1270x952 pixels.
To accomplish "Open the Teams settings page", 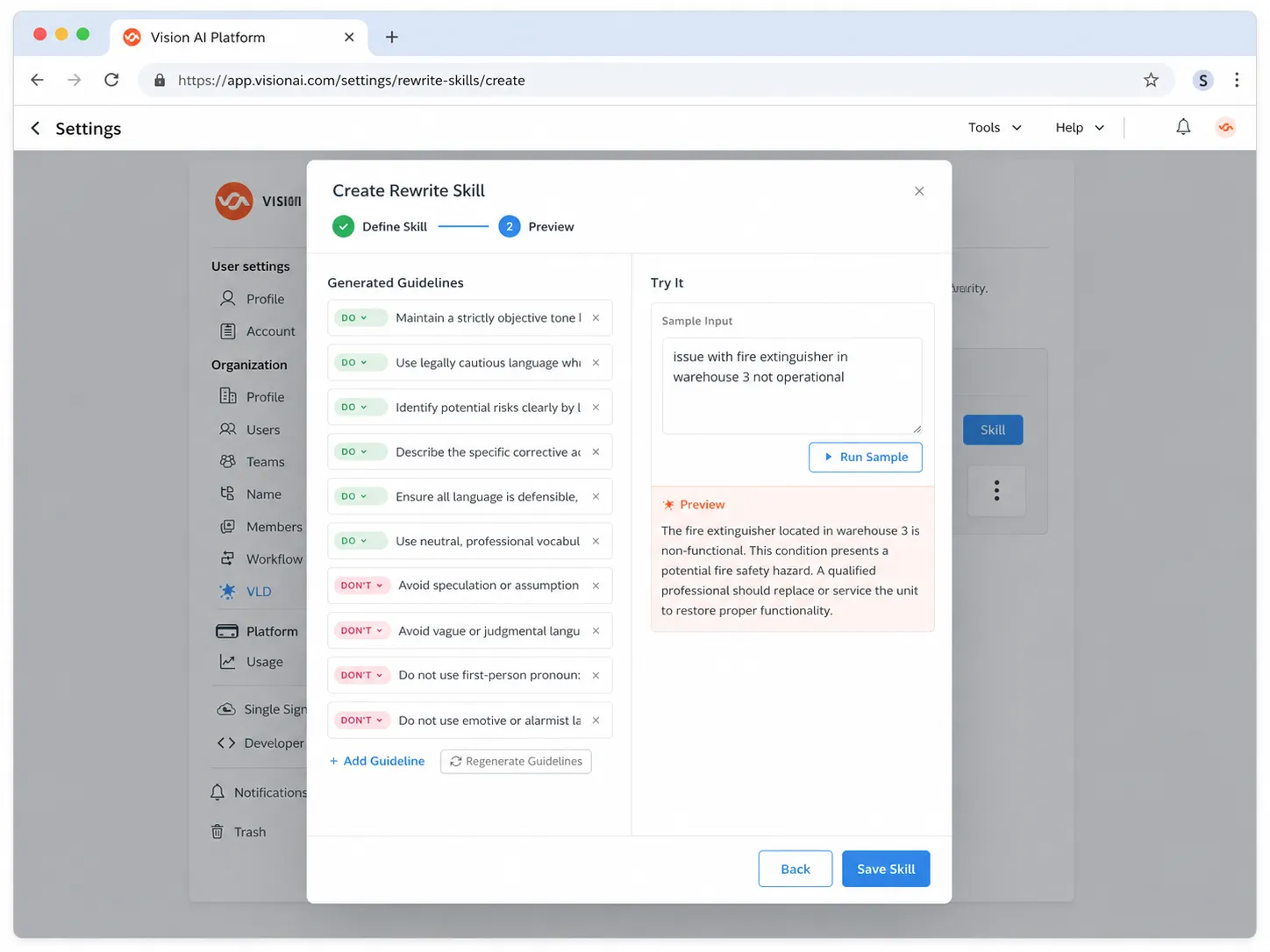I will click(253, 462).
